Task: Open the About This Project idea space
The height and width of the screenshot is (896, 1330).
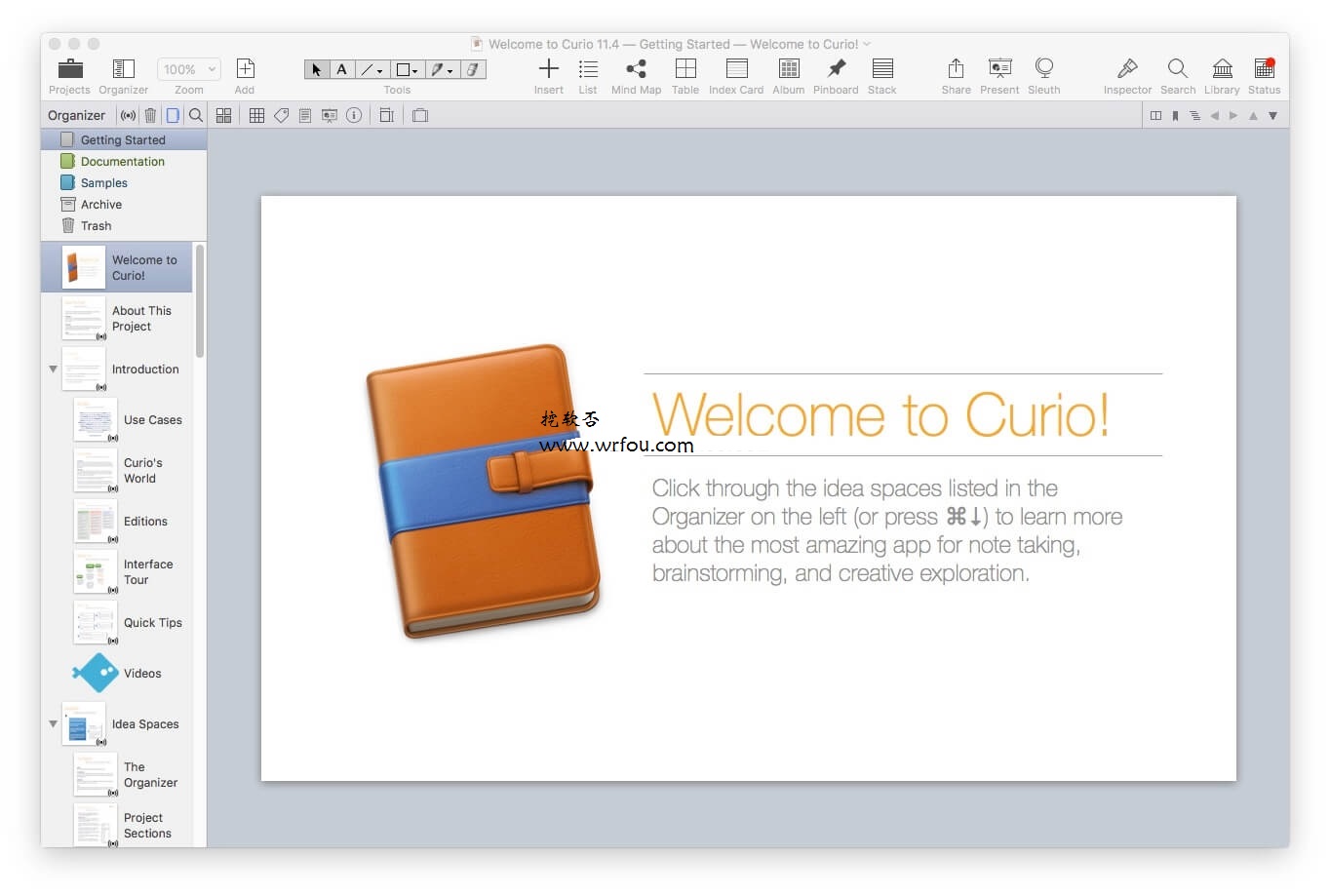Action: pyautogui.click(x=117, y=318)
